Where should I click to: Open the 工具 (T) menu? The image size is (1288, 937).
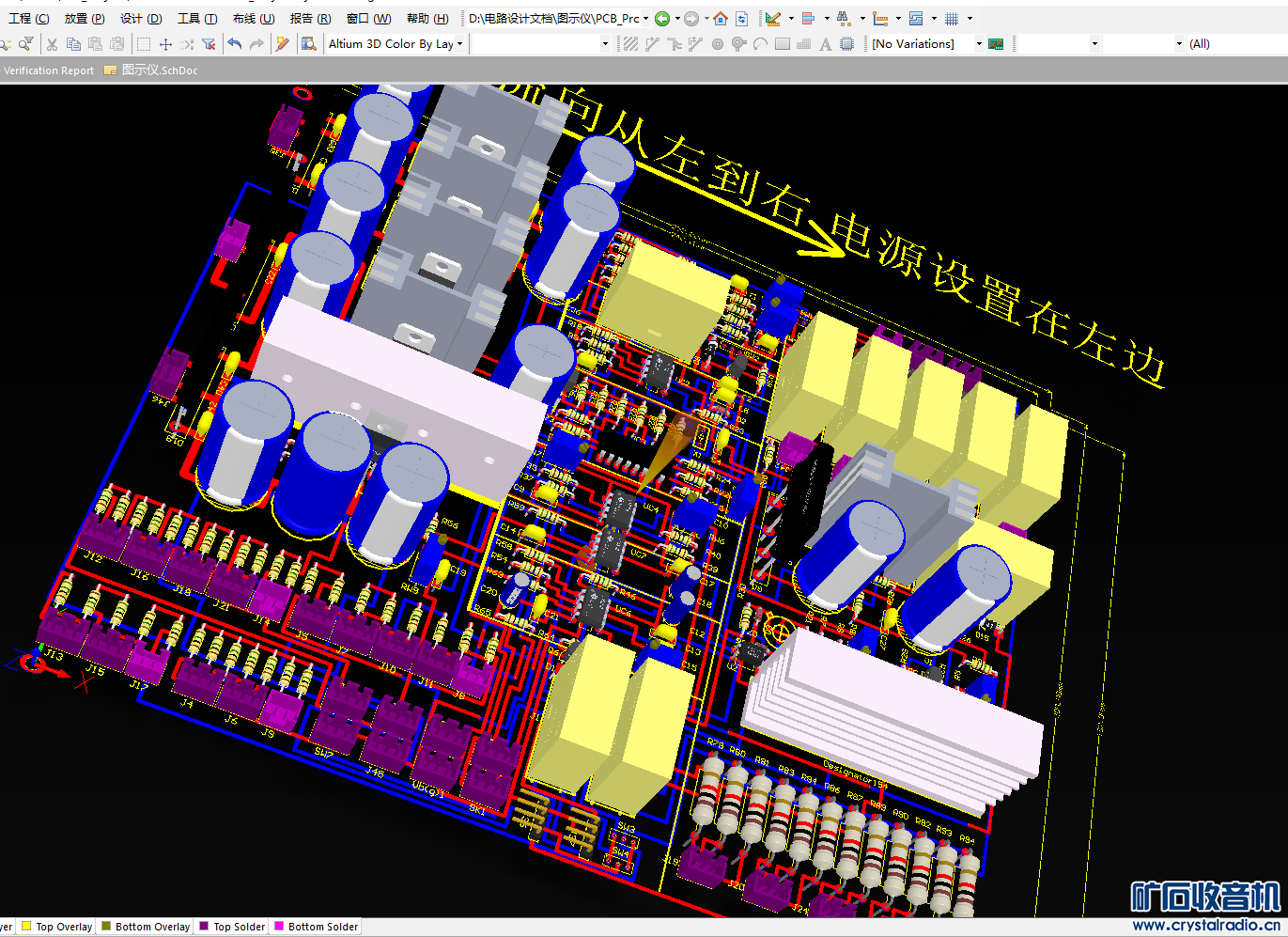tap(197, 19)
